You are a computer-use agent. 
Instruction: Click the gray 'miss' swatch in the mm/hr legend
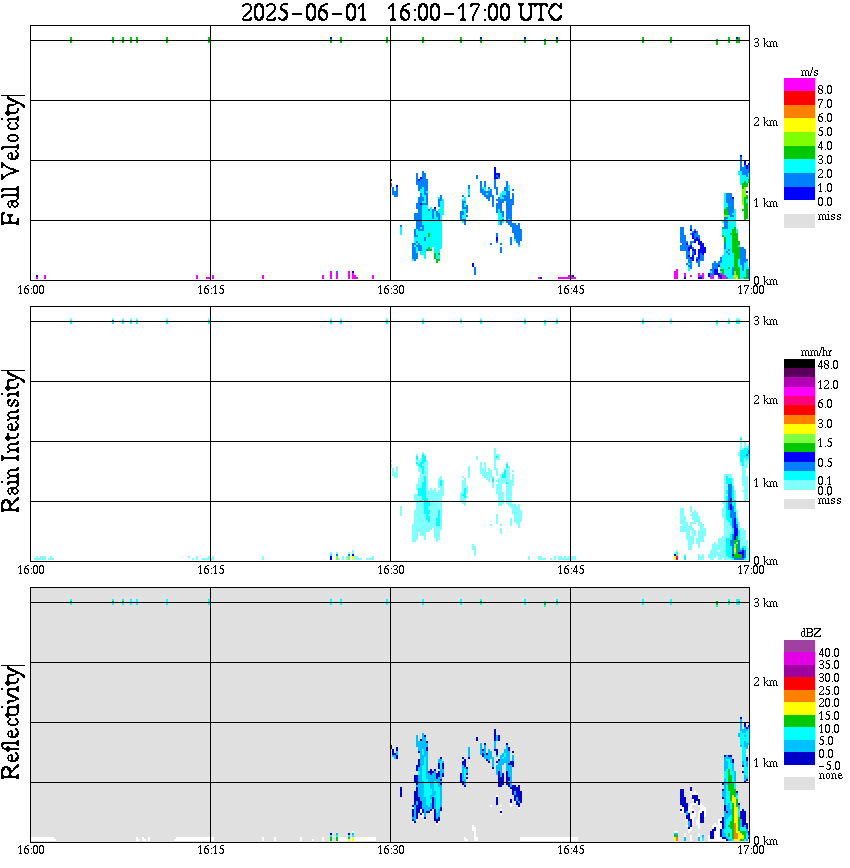[x=799, y=504]
